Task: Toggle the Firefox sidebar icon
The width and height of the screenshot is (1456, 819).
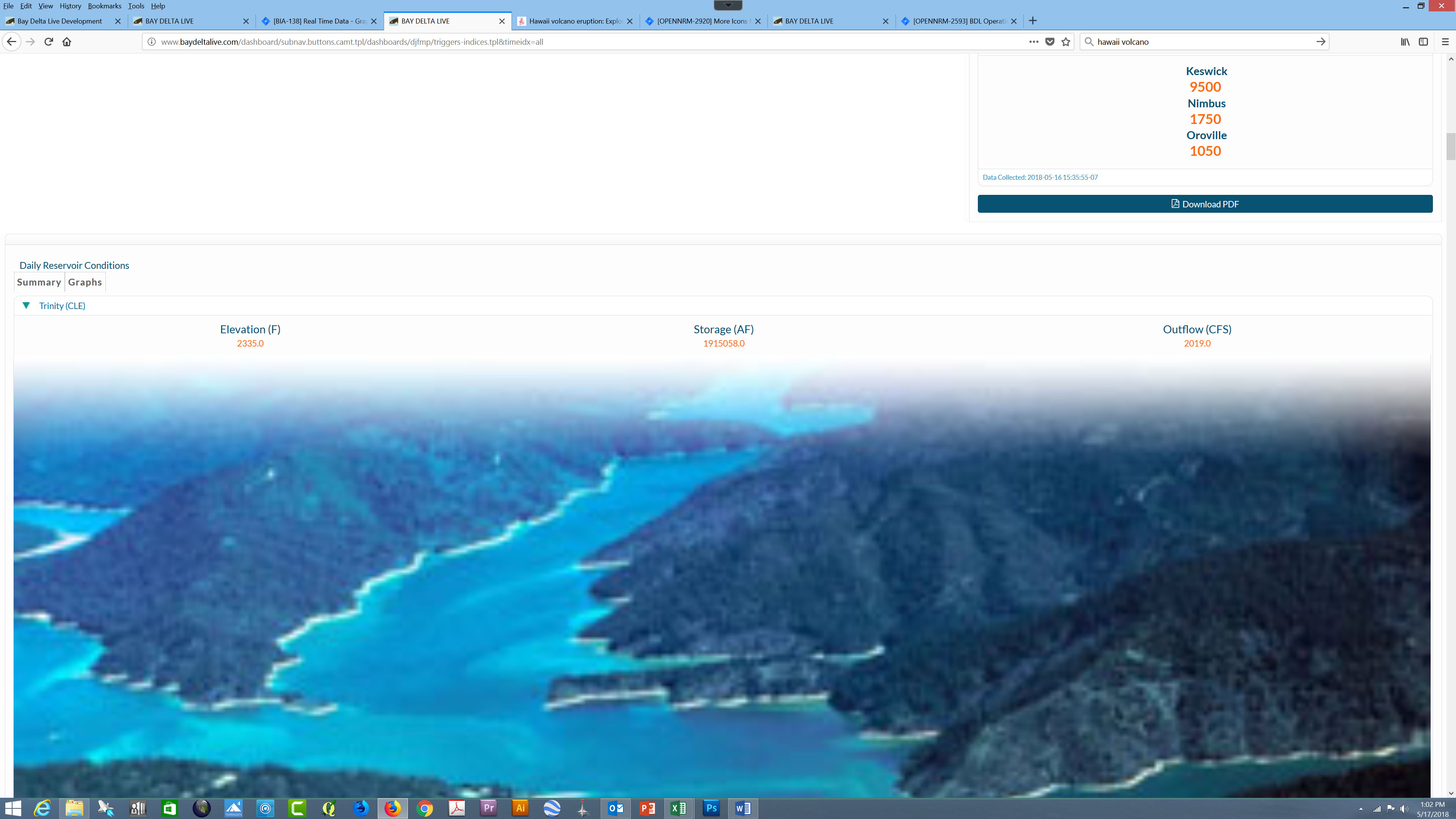Action: 1423,42
